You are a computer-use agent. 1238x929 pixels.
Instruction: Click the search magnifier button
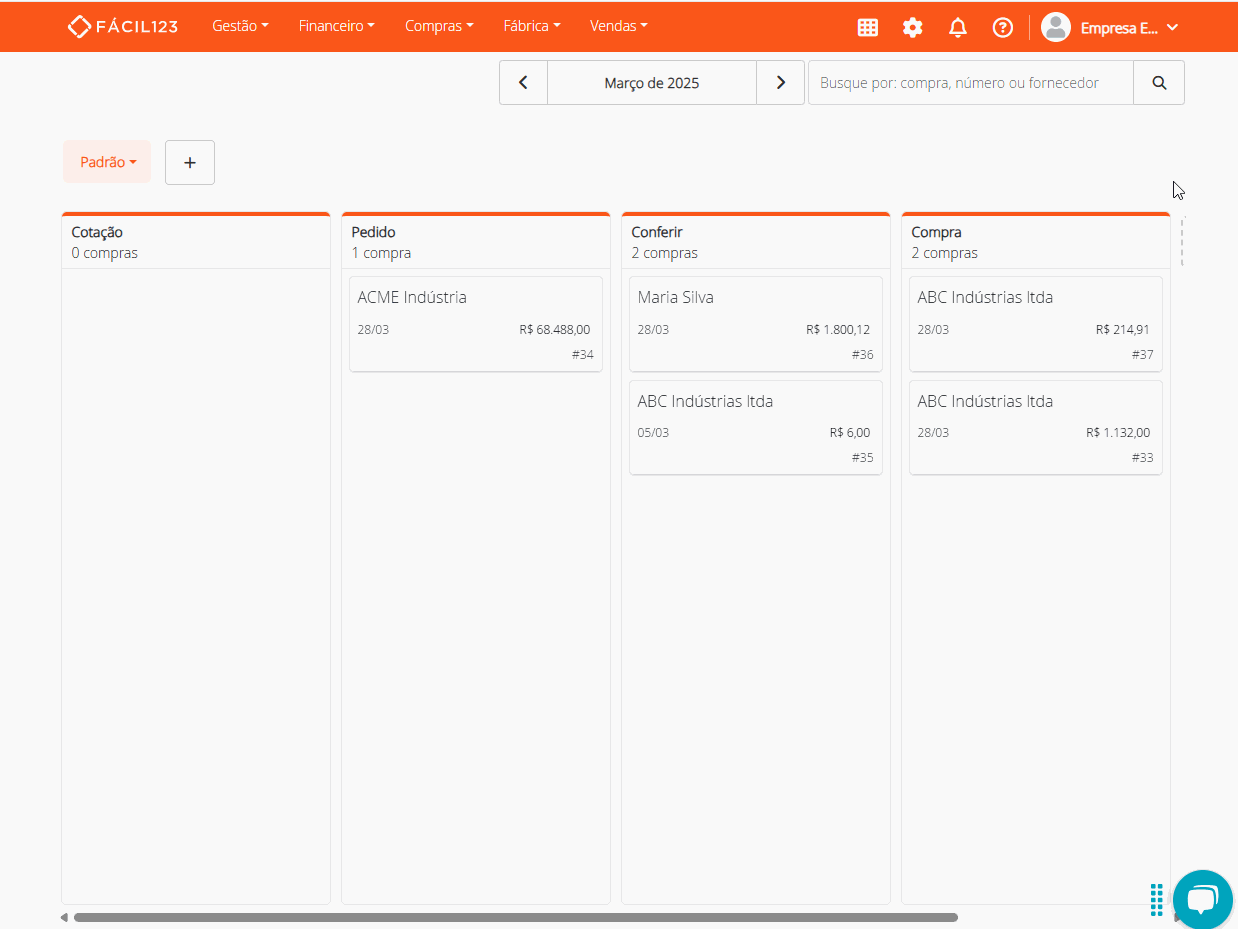coord(1159,83)
